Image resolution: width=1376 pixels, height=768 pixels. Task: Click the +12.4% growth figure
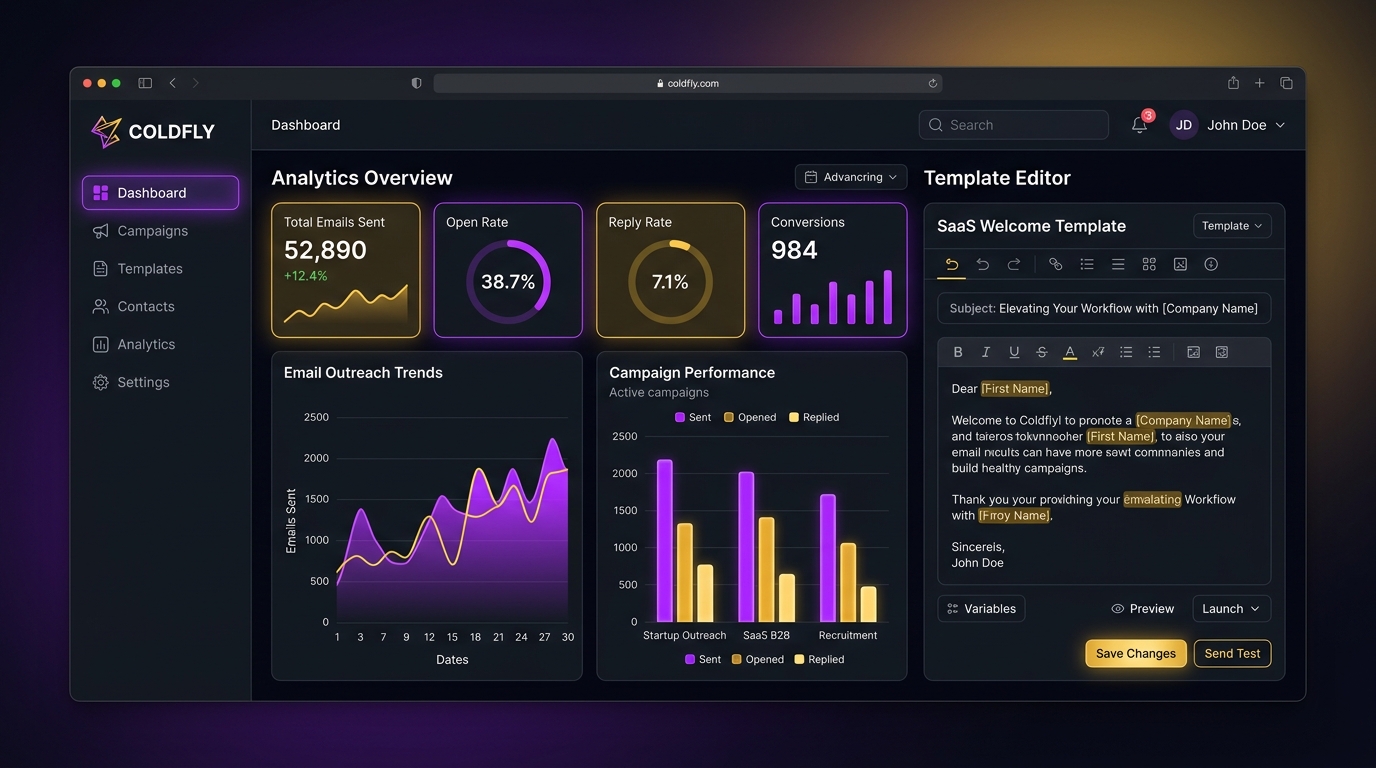(x=305, y=276)
